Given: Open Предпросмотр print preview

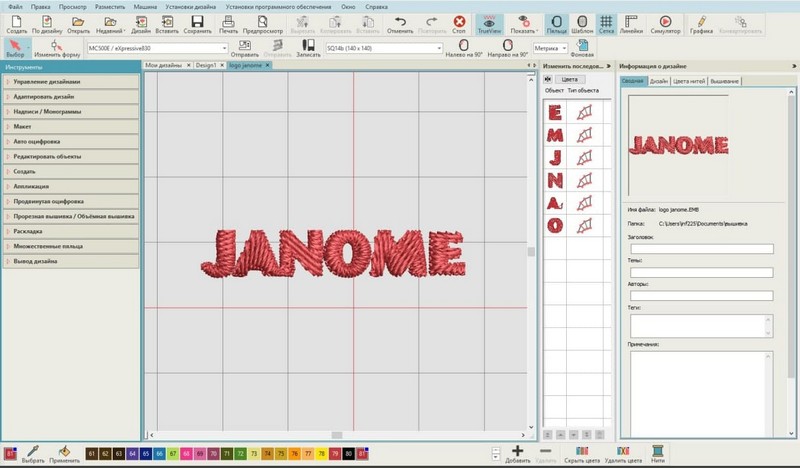Looking at the screenshot, I should coord(262,24).
